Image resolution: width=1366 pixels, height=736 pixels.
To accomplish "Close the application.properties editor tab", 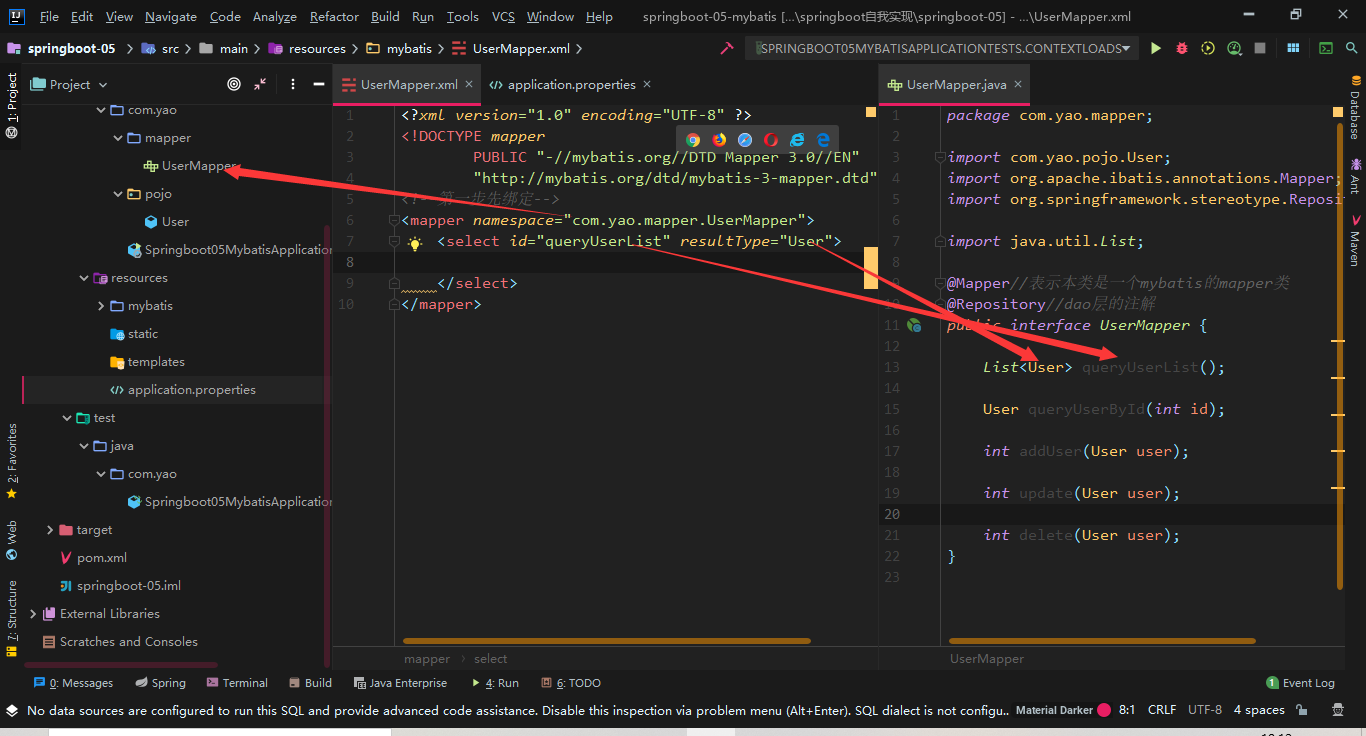I will (647, 85).
